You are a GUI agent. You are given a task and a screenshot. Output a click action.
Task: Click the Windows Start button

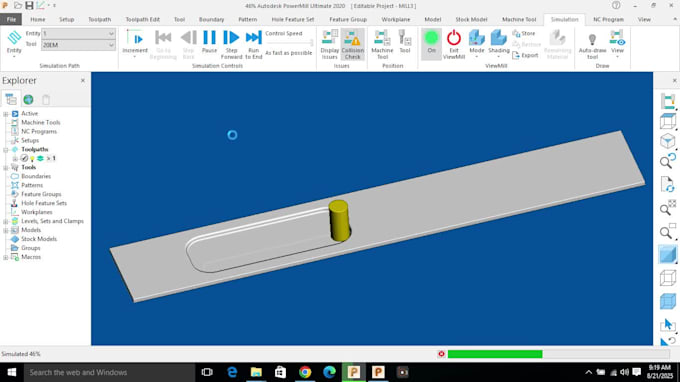(12, 372)
